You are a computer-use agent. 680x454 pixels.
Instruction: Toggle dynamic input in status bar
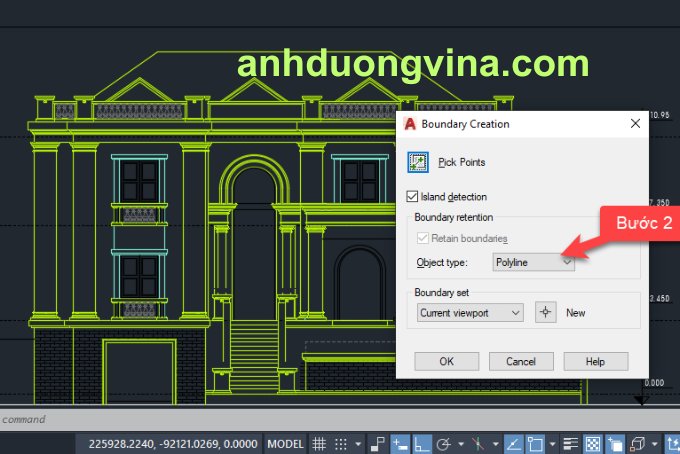pyautogui.click(x=400, y=444)
